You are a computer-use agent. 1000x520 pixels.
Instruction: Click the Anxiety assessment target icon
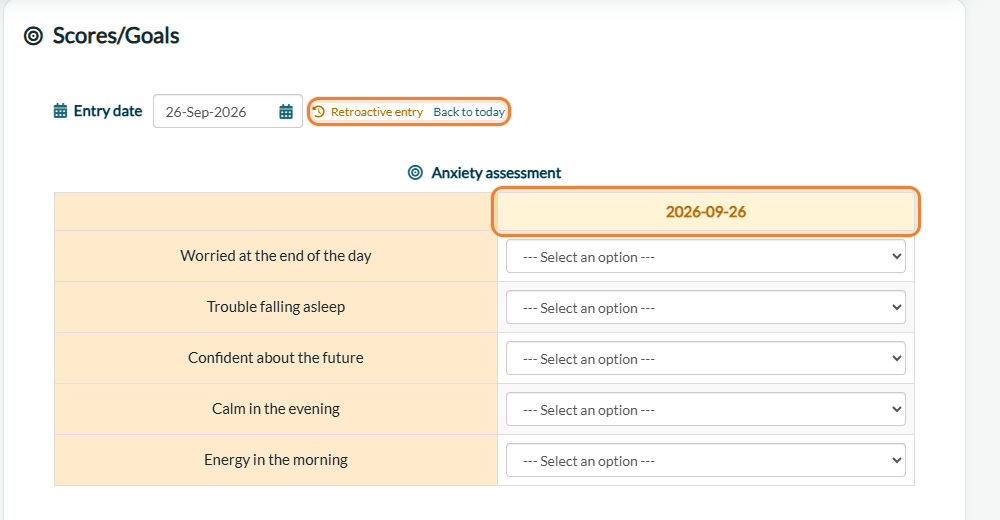(x=415, y=173)
